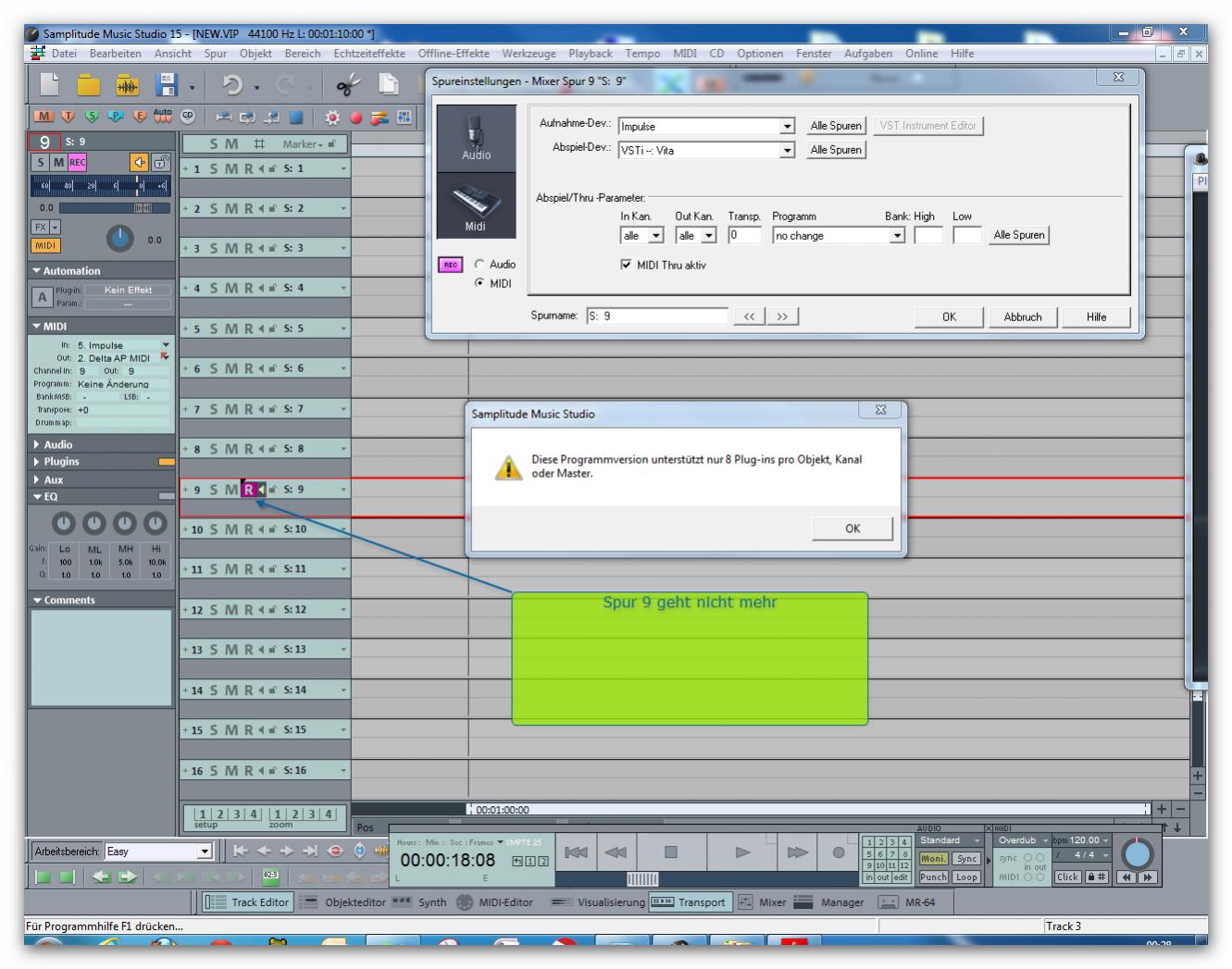Confirm the plug-in limit warning with OK
The width and height of the screenshot is (1232, 969).
[x=852, y=528]
